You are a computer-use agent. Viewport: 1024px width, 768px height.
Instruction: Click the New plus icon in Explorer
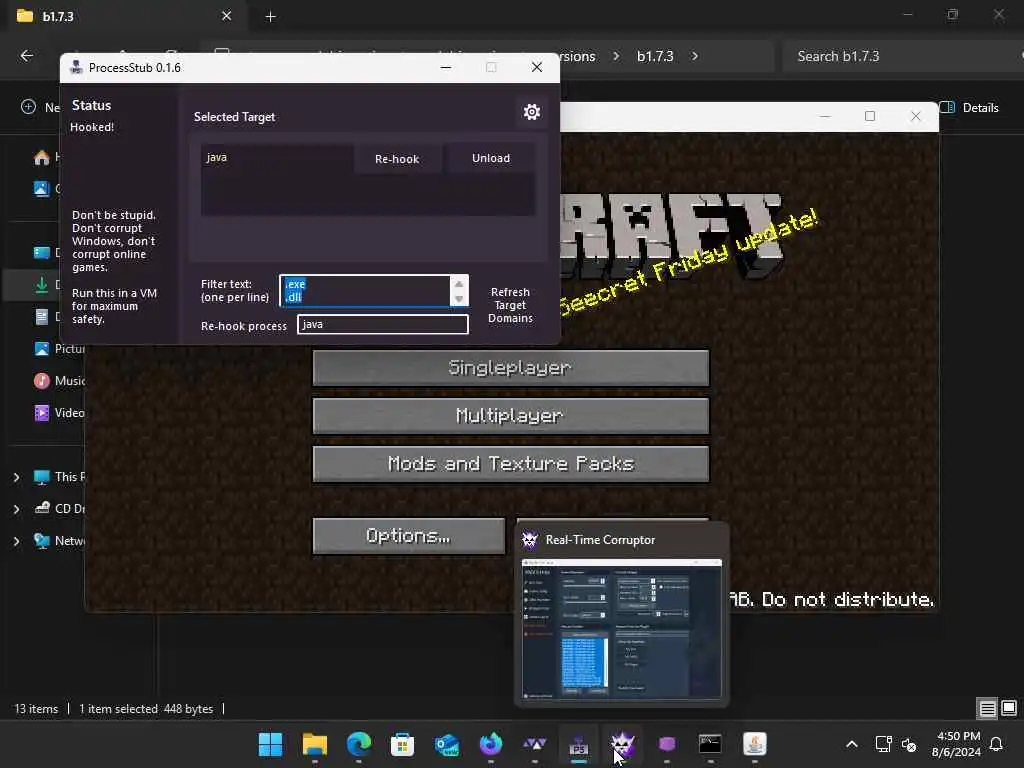tap(28, 107)
